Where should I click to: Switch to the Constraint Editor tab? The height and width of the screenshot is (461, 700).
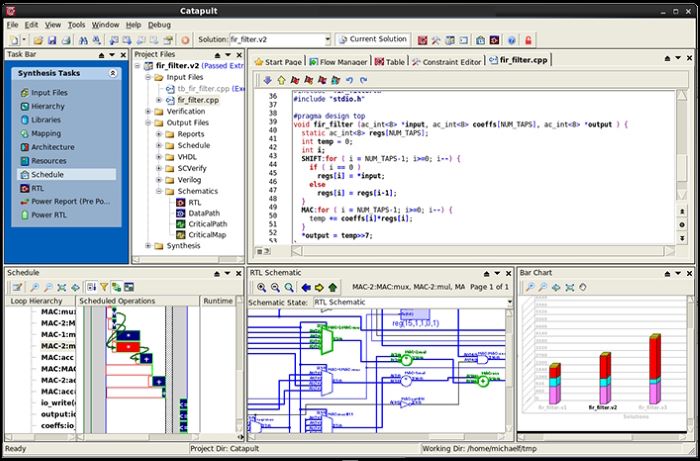coord(446,62)
